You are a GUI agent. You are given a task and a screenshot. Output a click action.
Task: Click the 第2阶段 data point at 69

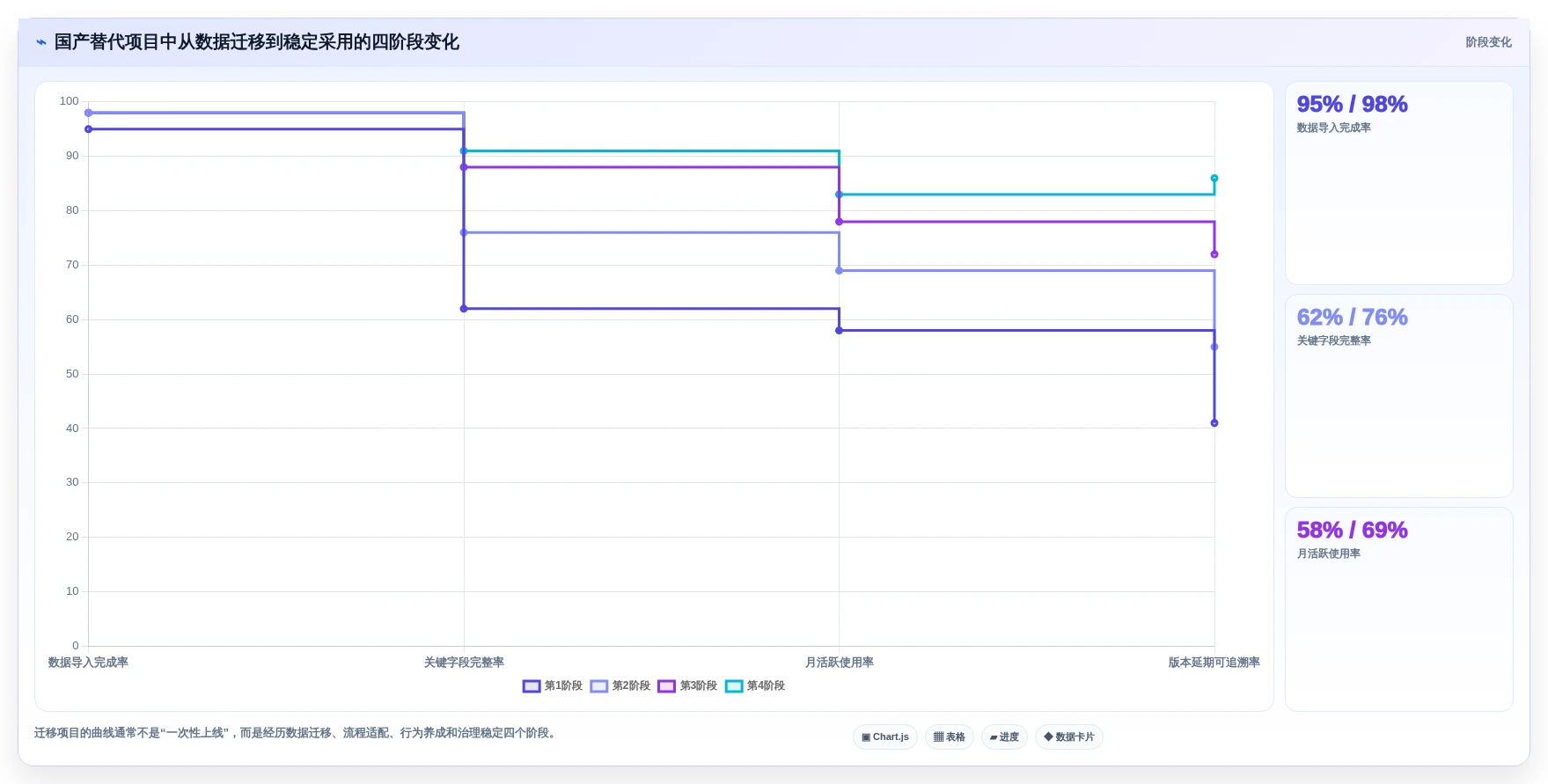(x=839, y=271)
